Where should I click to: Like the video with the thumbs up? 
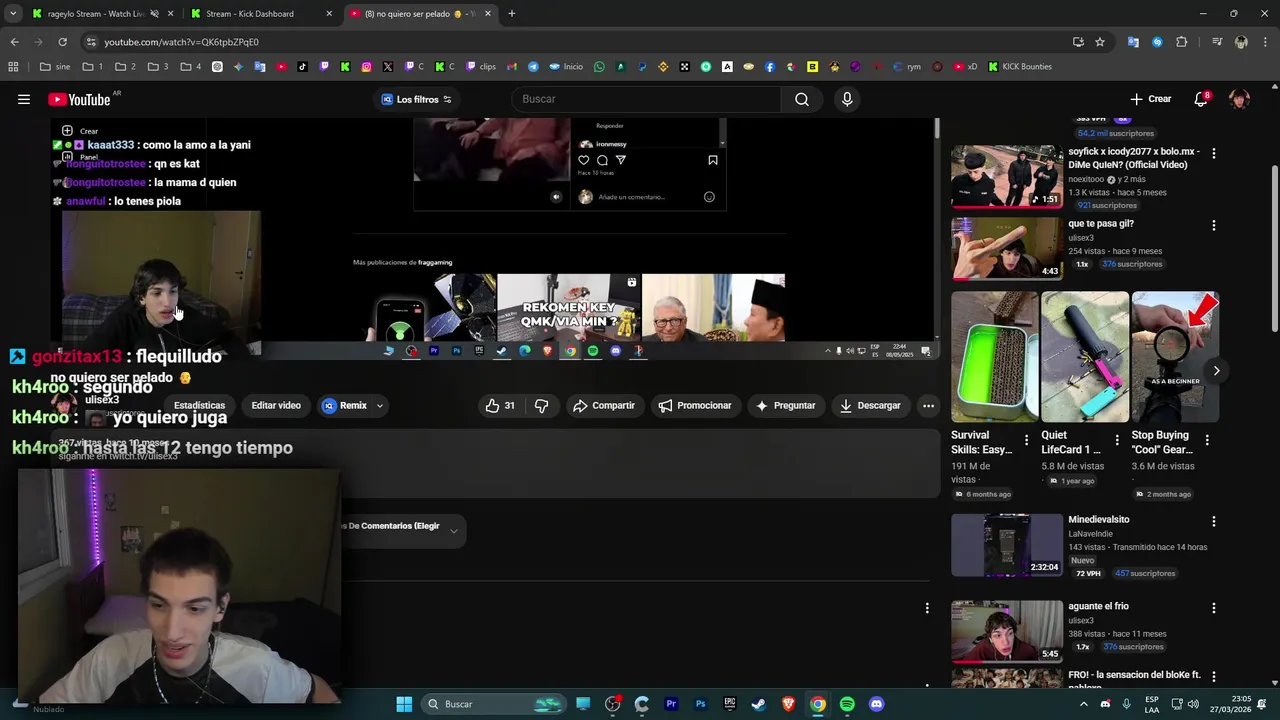(x=500, y=405)
